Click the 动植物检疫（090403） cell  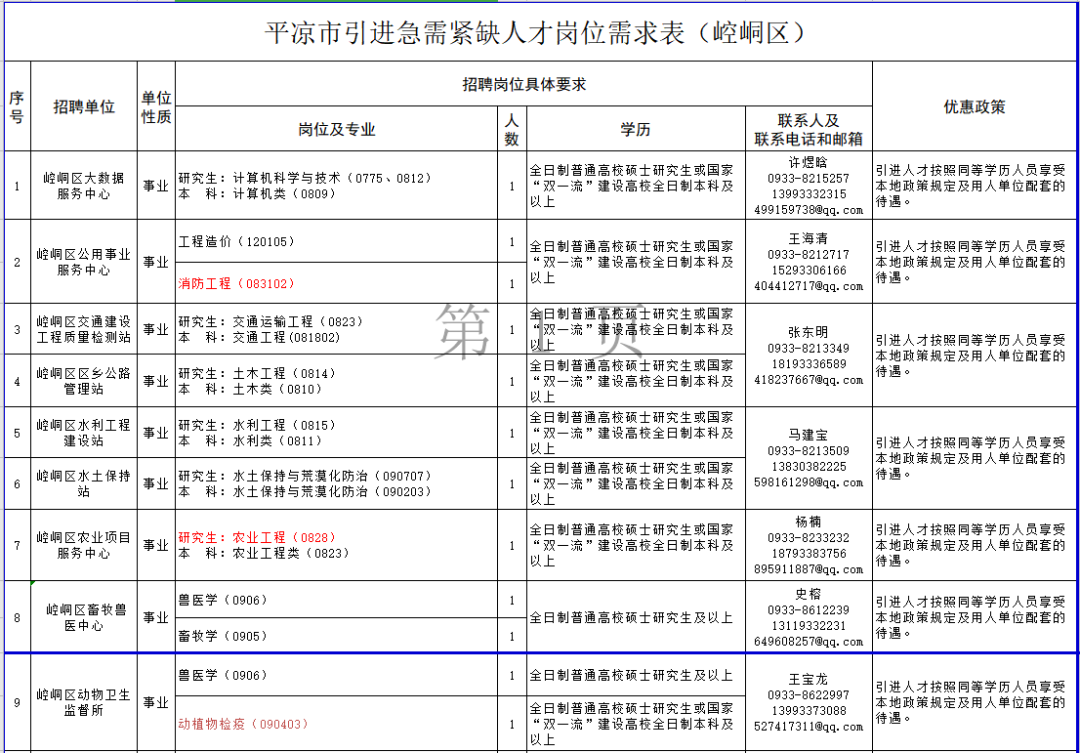pyautogui.click(x=337, y=723)
